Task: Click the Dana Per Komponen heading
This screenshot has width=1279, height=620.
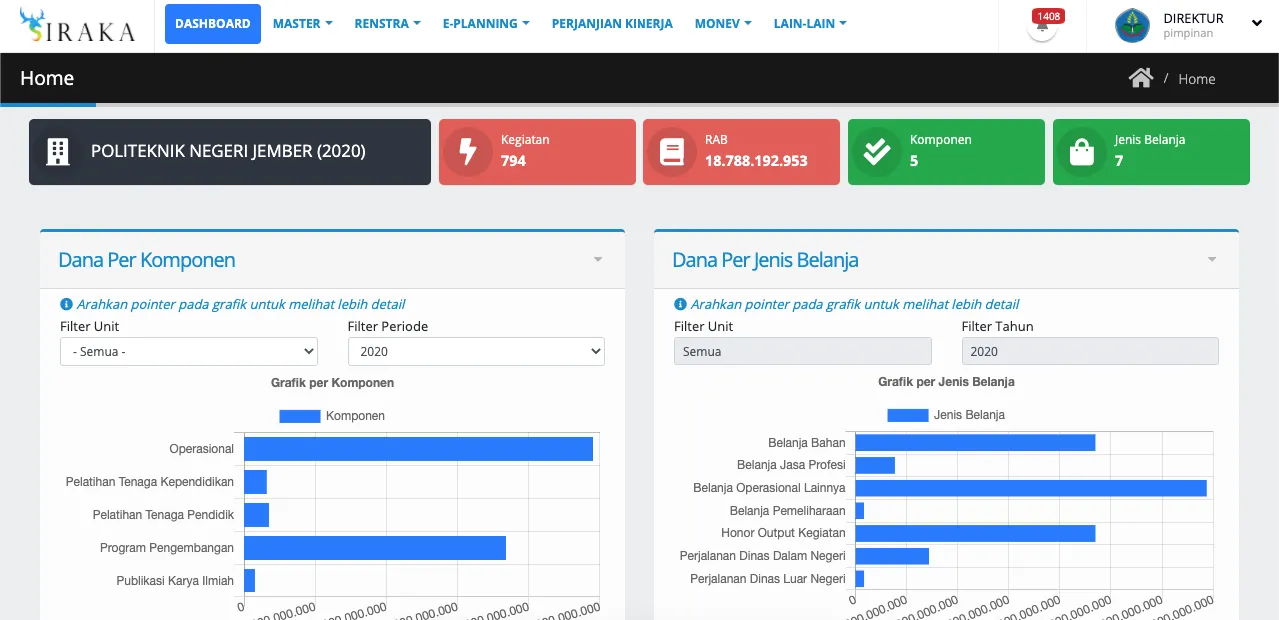Action: point(147,260)
